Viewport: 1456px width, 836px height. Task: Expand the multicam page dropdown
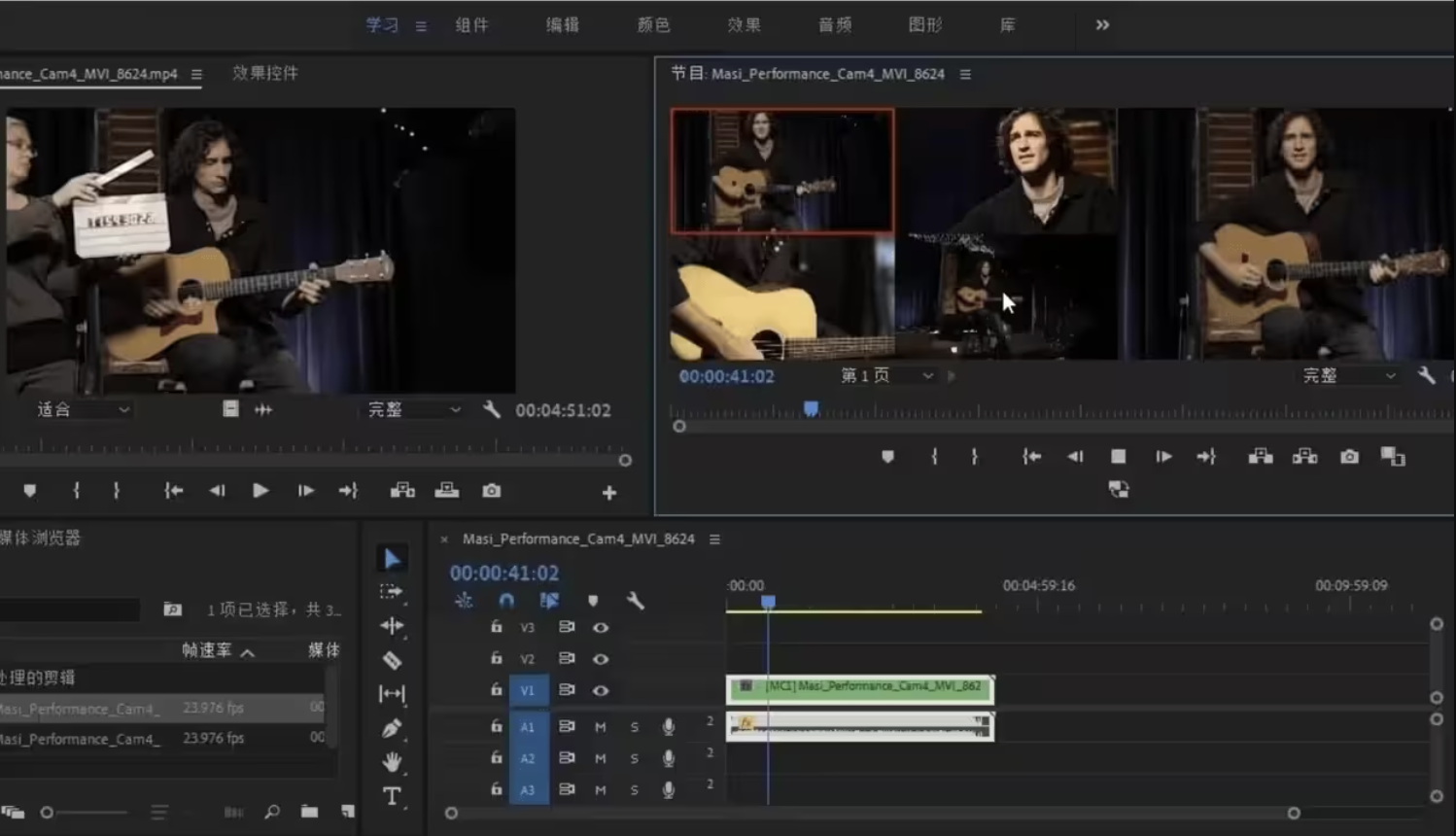pos(886,376)
